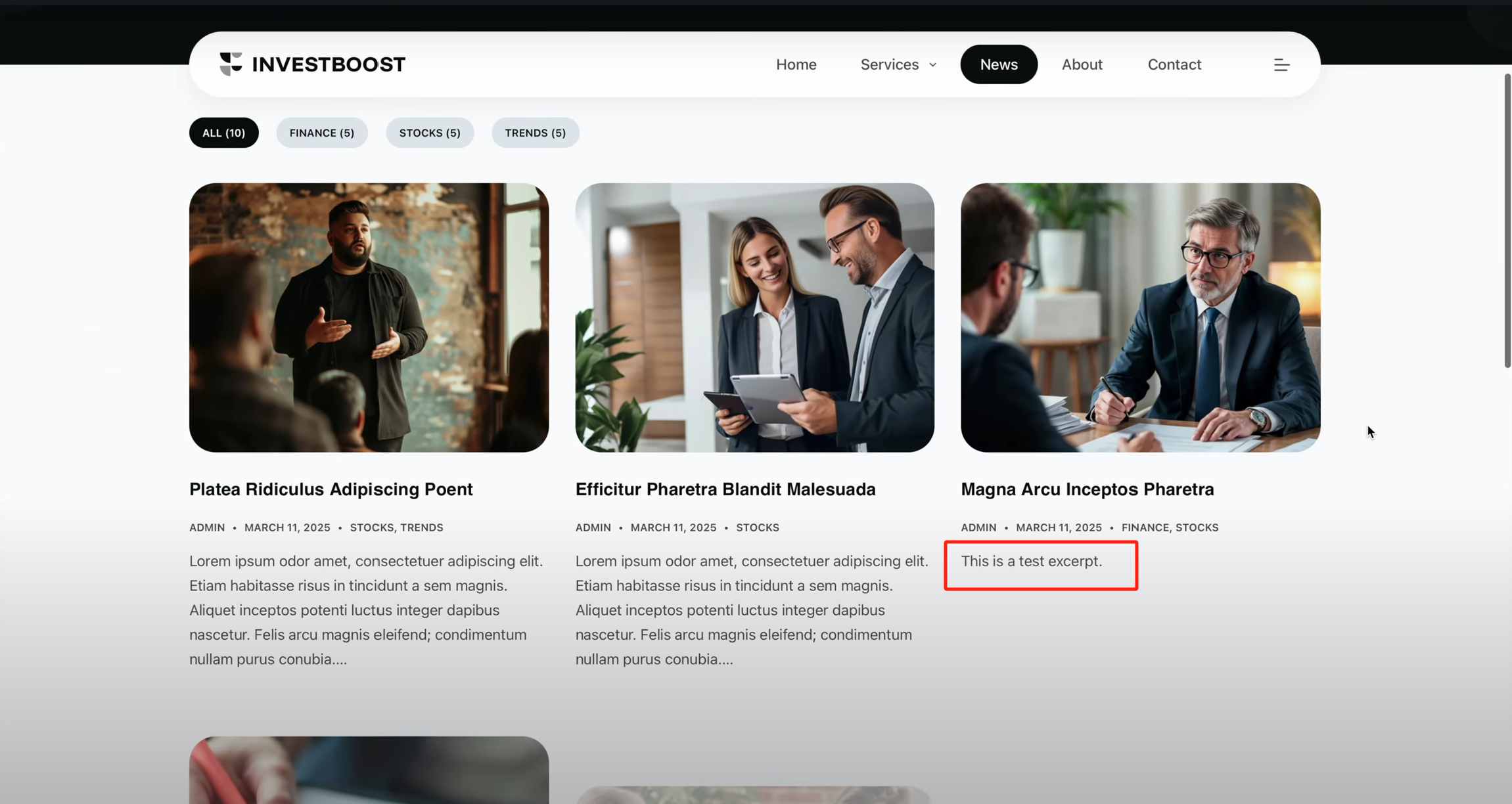
Task: Open Platea Ridiculus Adipiscing Poent article title
Action: 331,489
